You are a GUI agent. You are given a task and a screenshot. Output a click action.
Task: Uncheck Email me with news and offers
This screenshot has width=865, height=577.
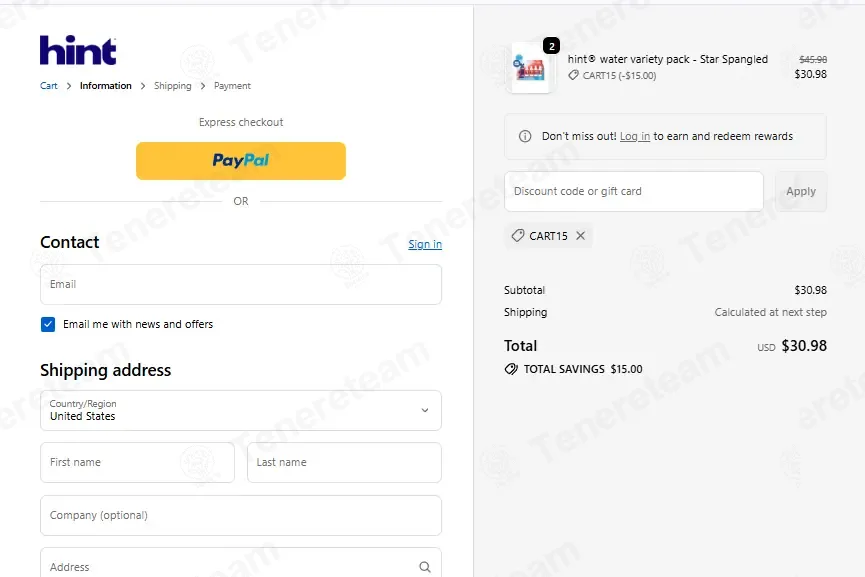(48, 324)
